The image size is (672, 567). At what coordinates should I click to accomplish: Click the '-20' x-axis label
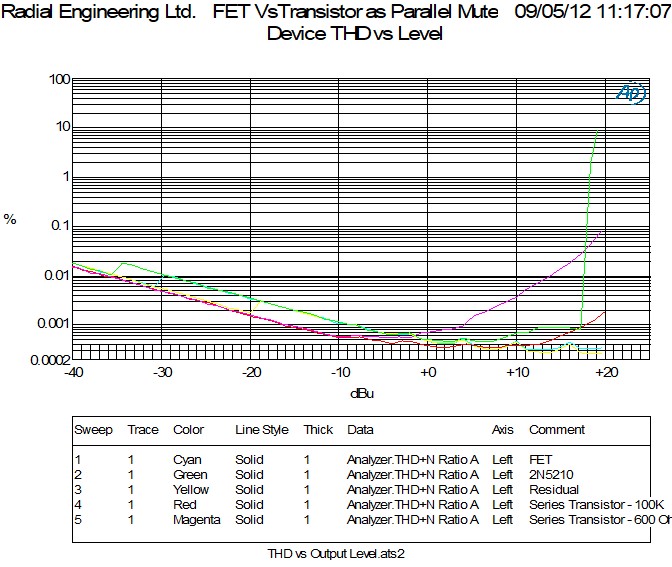pyautogui.click(x=252, y=372)
